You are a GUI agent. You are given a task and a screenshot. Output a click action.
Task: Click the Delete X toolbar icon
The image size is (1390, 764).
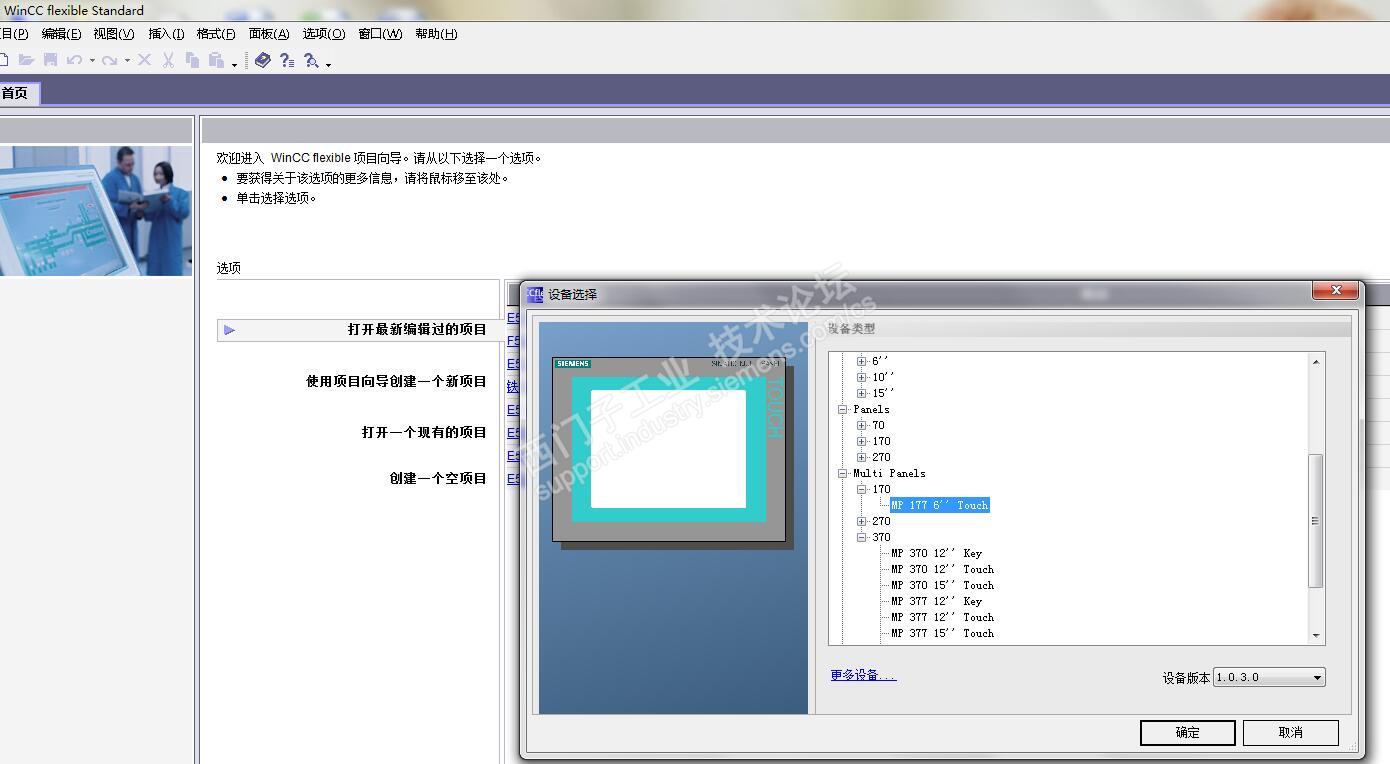coord(144,60)
